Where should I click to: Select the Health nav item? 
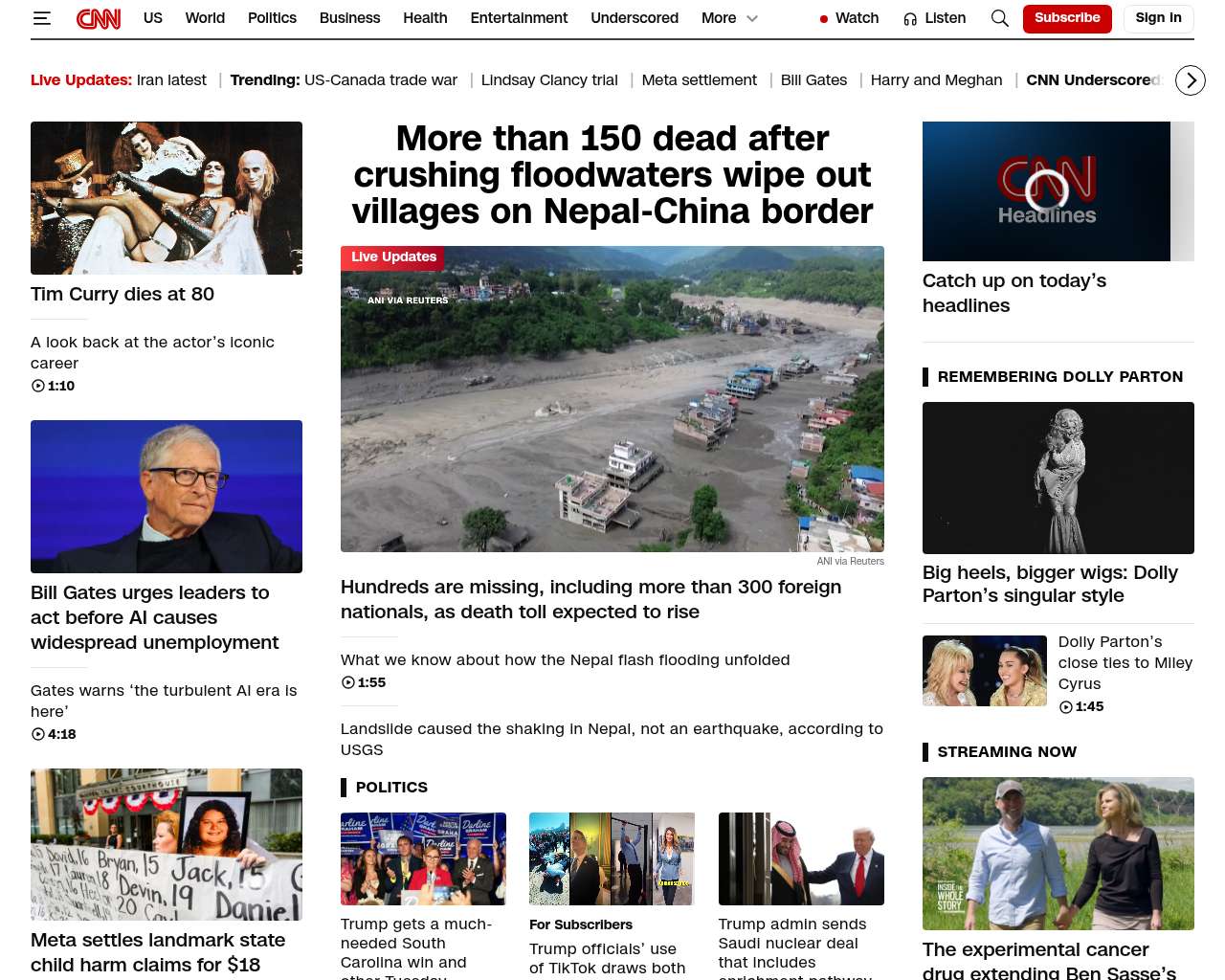[x=425, y=18]
